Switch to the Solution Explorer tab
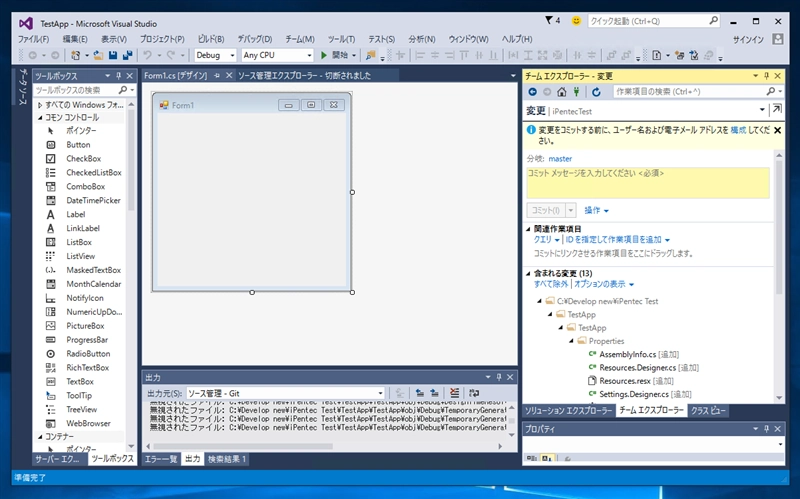The height and width of the screenshot is (499, 800). tap(568, 411)
